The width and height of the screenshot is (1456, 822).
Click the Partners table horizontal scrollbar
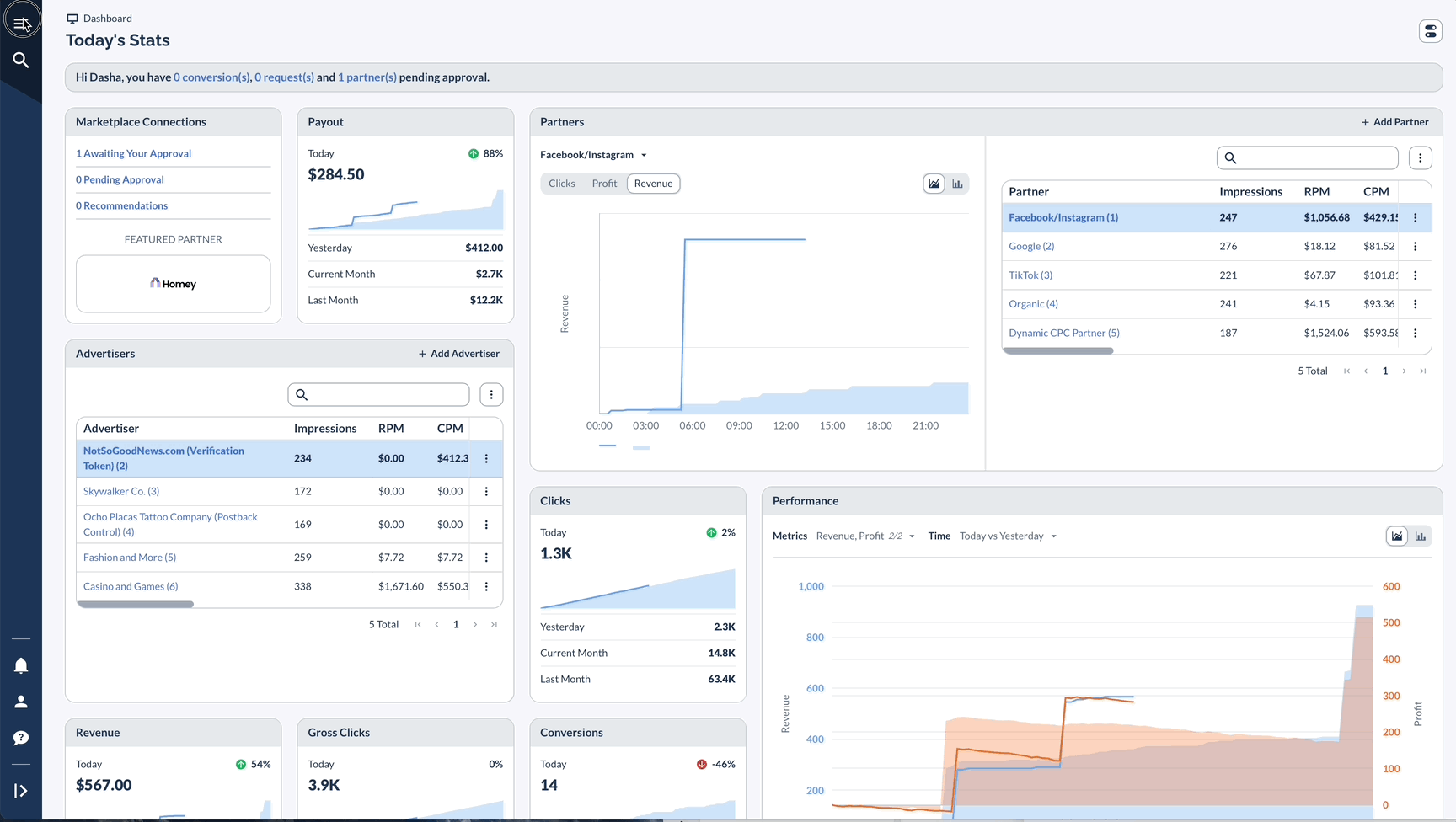(x=1058, y=350)
